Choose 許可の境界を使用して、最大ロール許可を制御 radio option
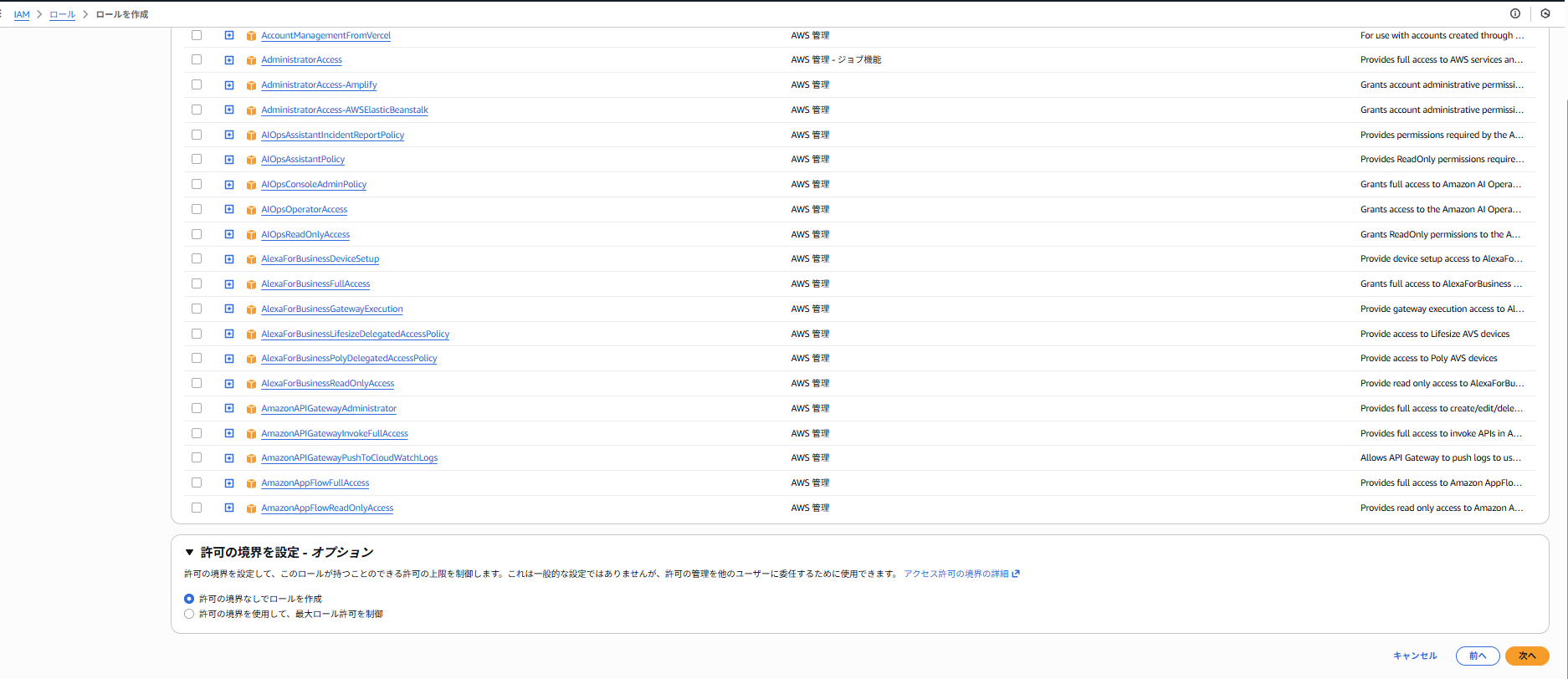Image resolution: width=1568 pixels, height=679 pixels. tap(189, 614)
